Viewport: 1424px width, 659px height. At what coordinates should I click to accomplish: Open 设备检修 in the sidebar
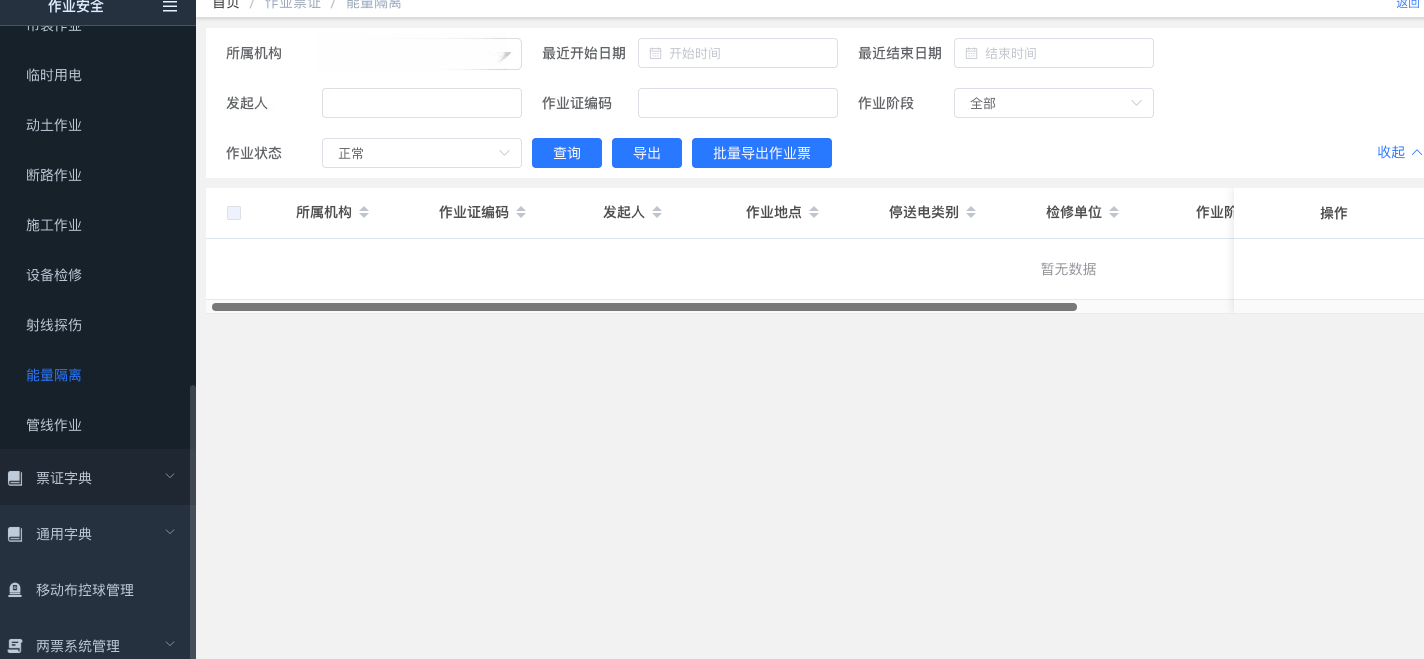pos(54,275)
